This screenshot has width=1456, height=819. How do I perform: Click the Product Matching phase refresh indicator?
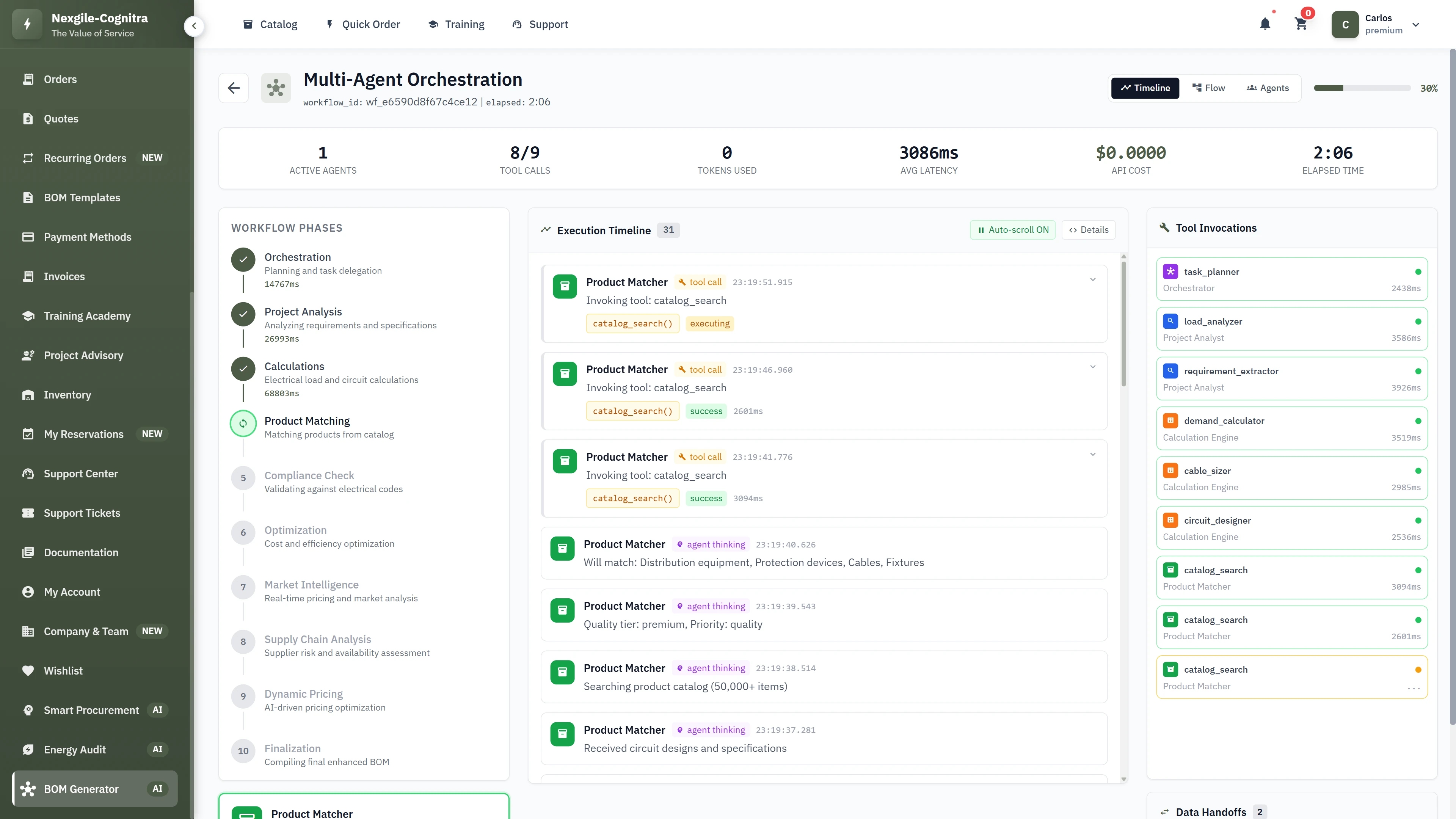[x=243, y=424]
